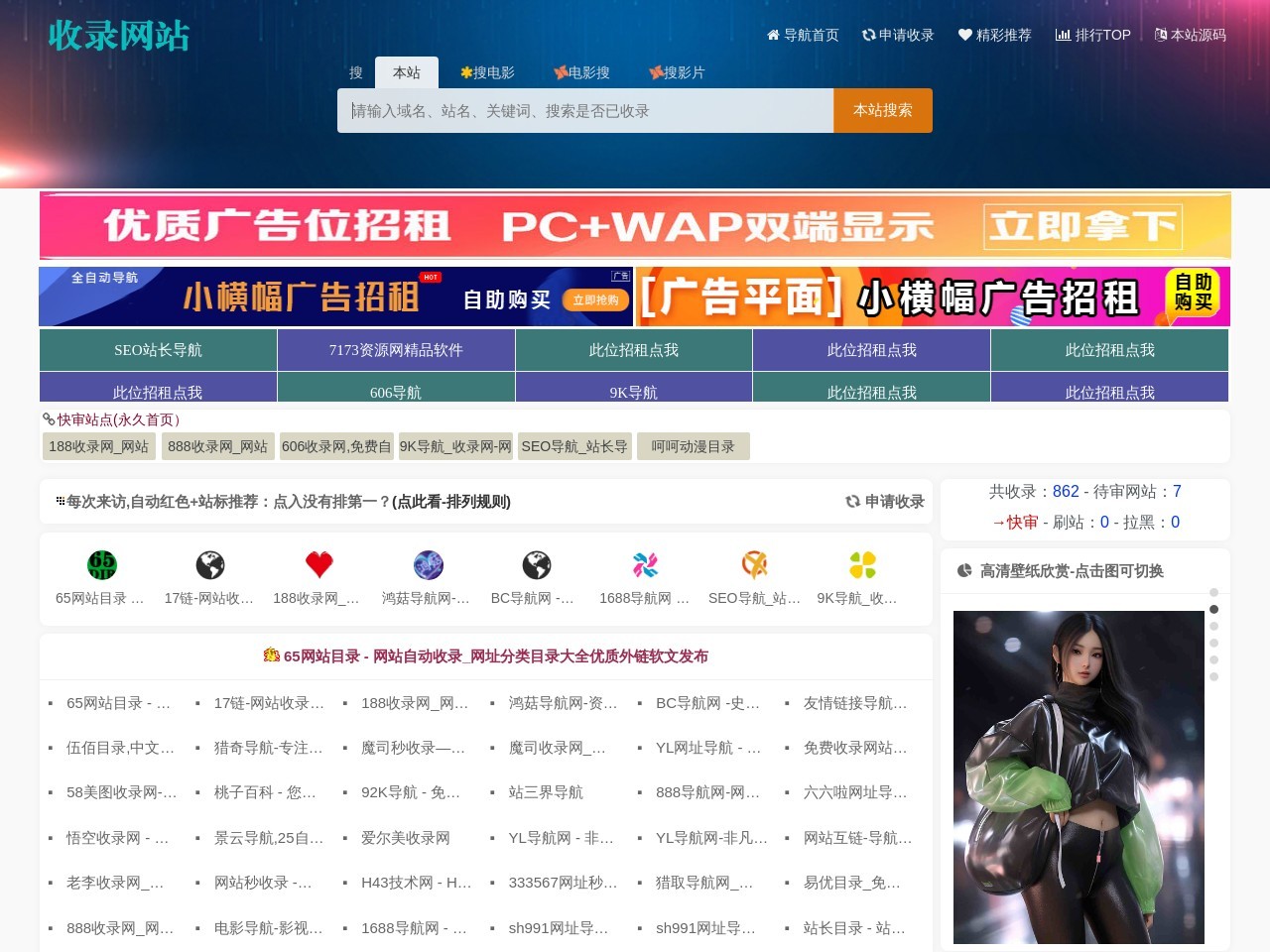Switch to the 本站 search tab
Viewport: 1270px width, 952px height.
(407, 72)
